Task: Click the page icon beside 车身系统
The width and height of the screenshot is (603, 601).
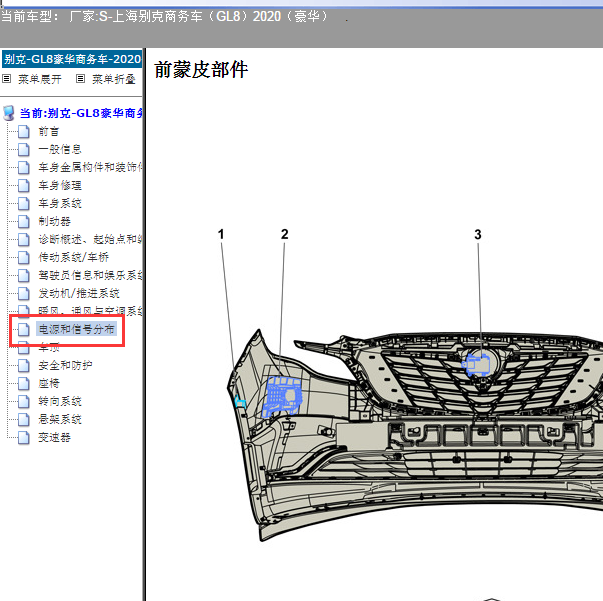Action: click(24, 203)
